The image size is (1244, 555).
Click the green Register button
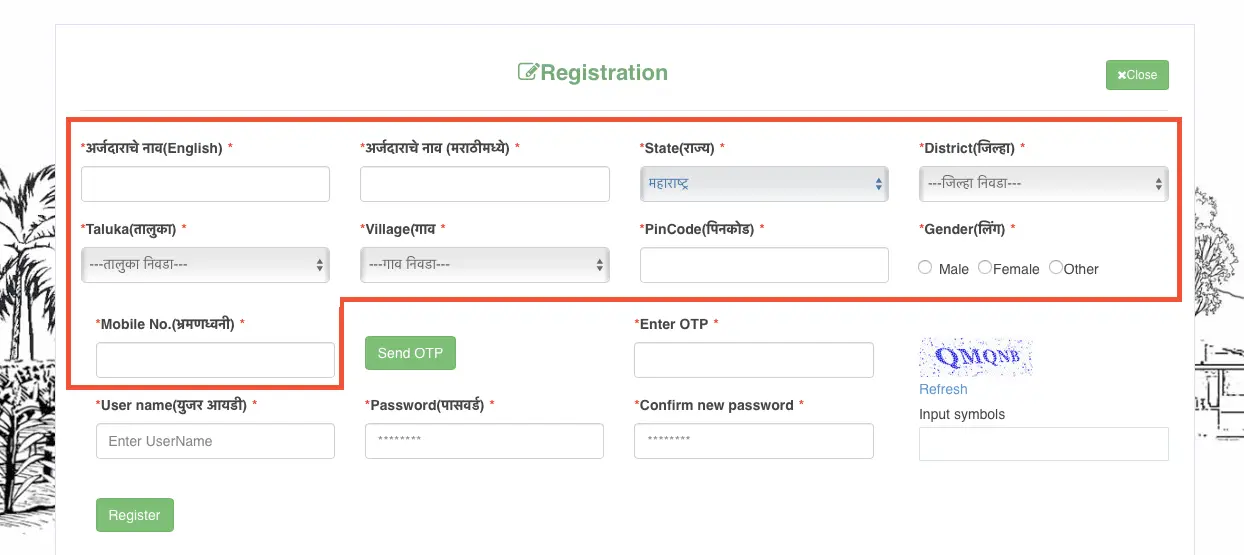(x=135, y=515)
